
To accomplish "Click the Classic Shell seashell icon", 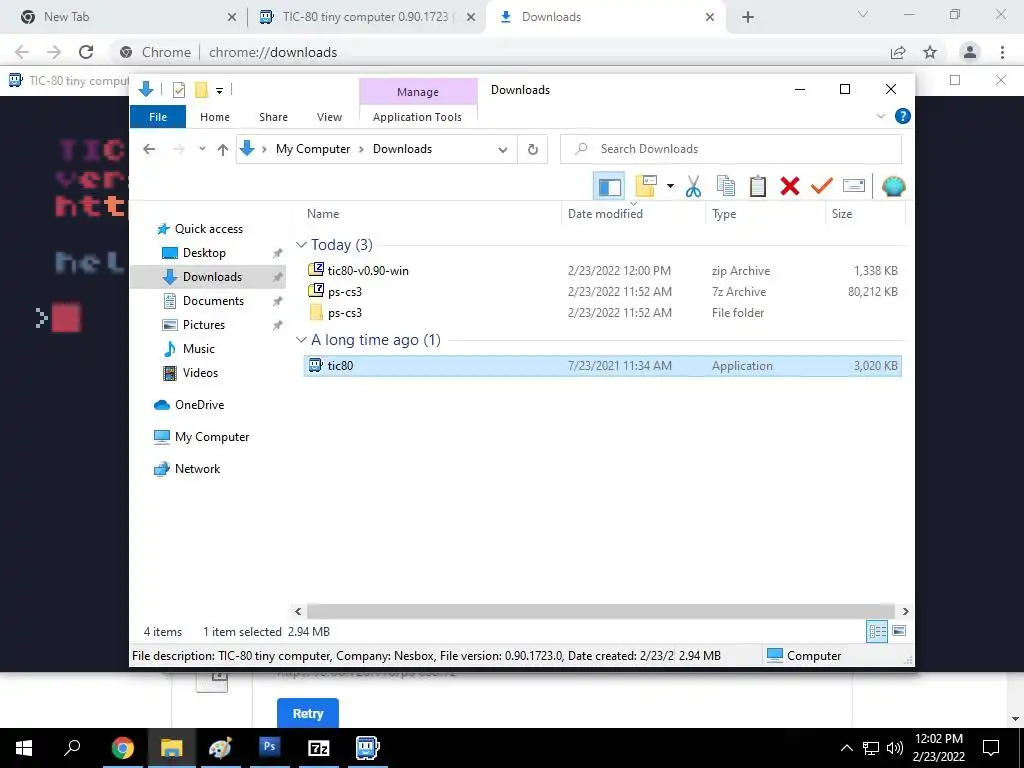I will (x=893, y=187).
